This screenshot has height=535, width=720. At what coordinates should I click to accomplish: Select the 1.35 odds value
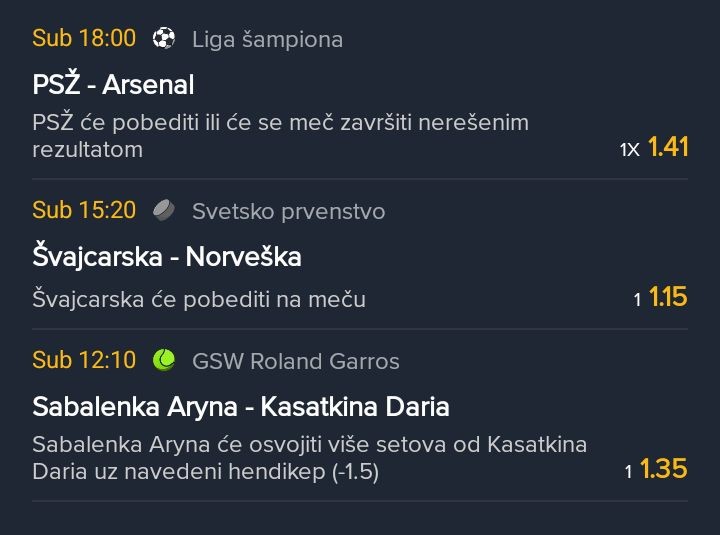664,469
